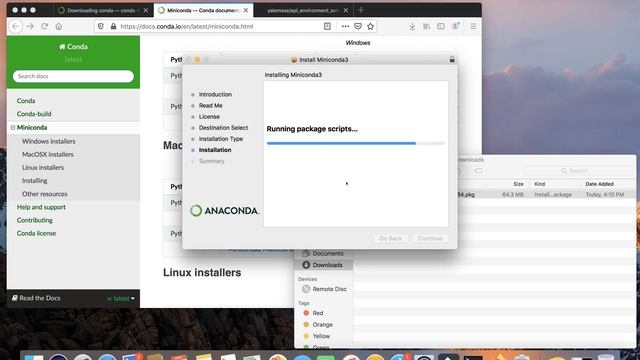Sort Finder list by Date Added
640x360 pixels.
pos(599,184)
